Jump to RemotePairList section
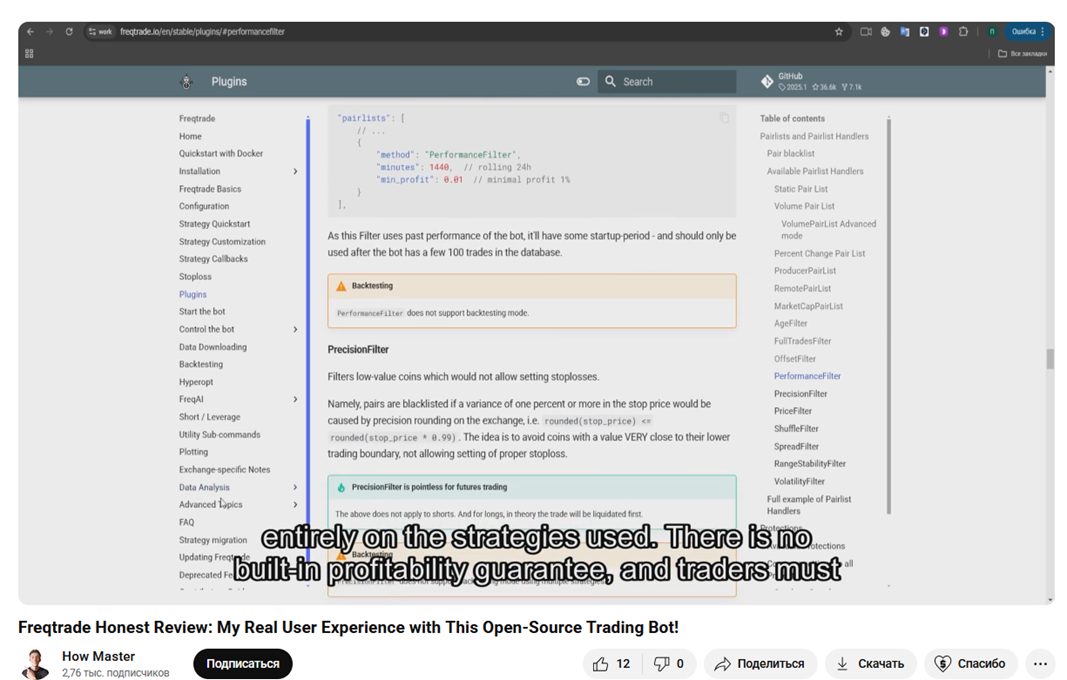Screen dimensions: 1067x680 [802, 289]
